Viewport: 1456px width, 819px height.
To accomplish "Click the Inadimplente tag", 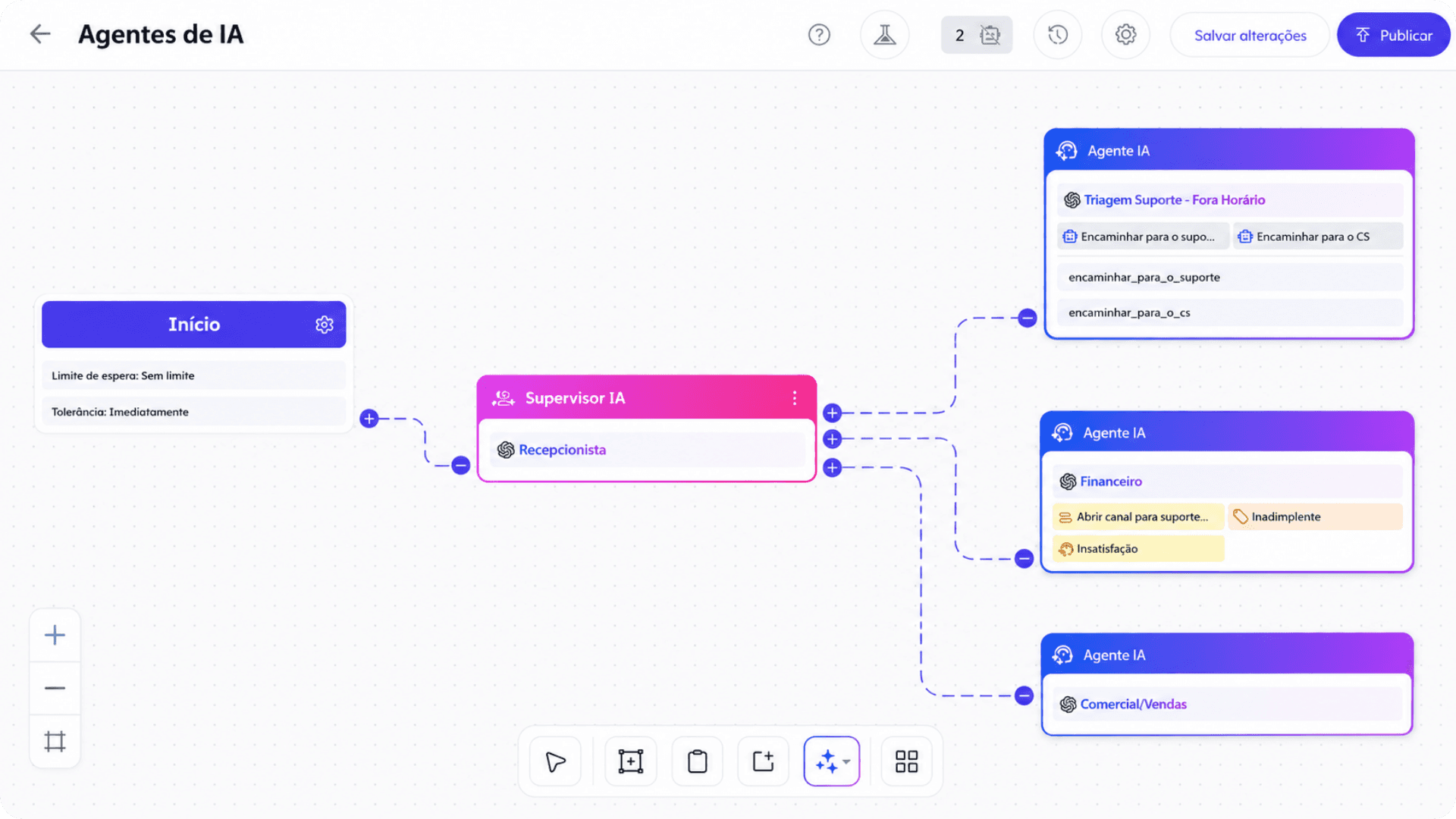I will 1315,516.
